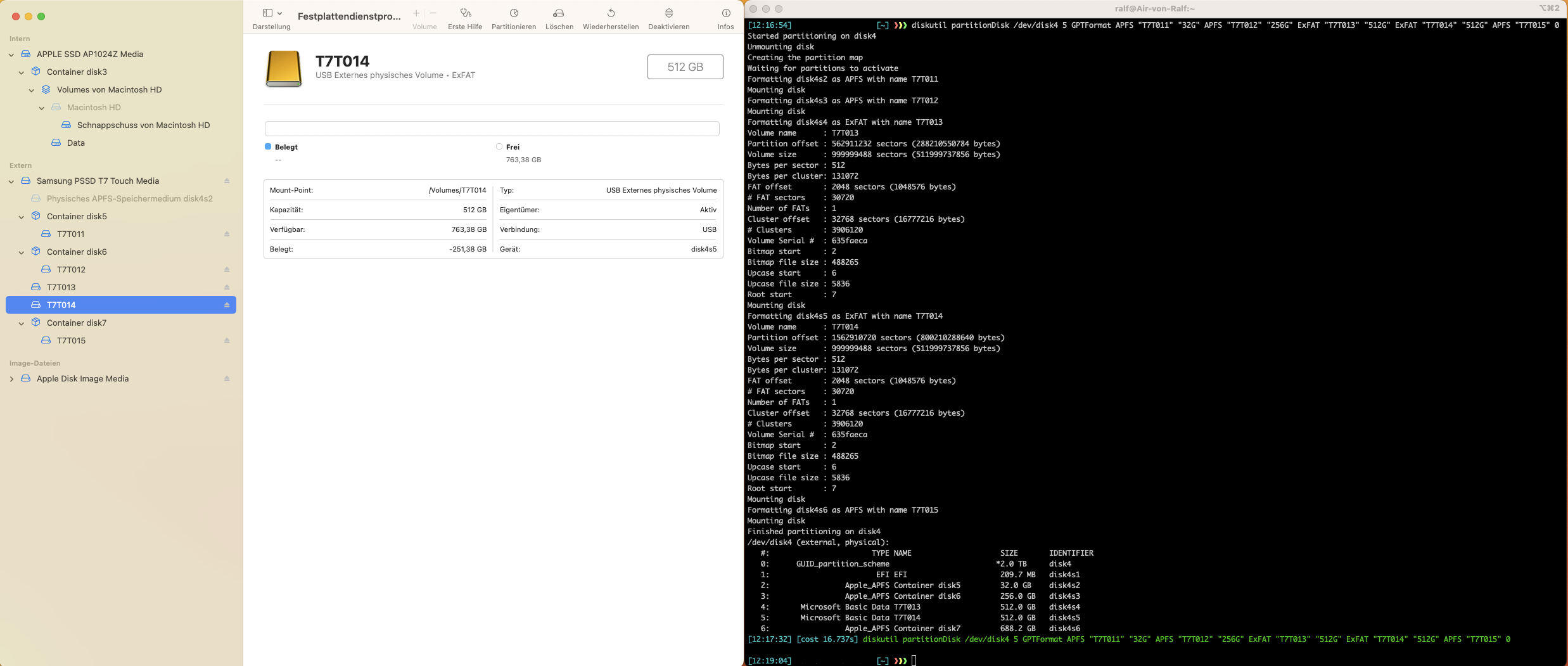Click the Löschen erase icon
Viewport: 1568px width, 666px height.
[x=559, y=13]
